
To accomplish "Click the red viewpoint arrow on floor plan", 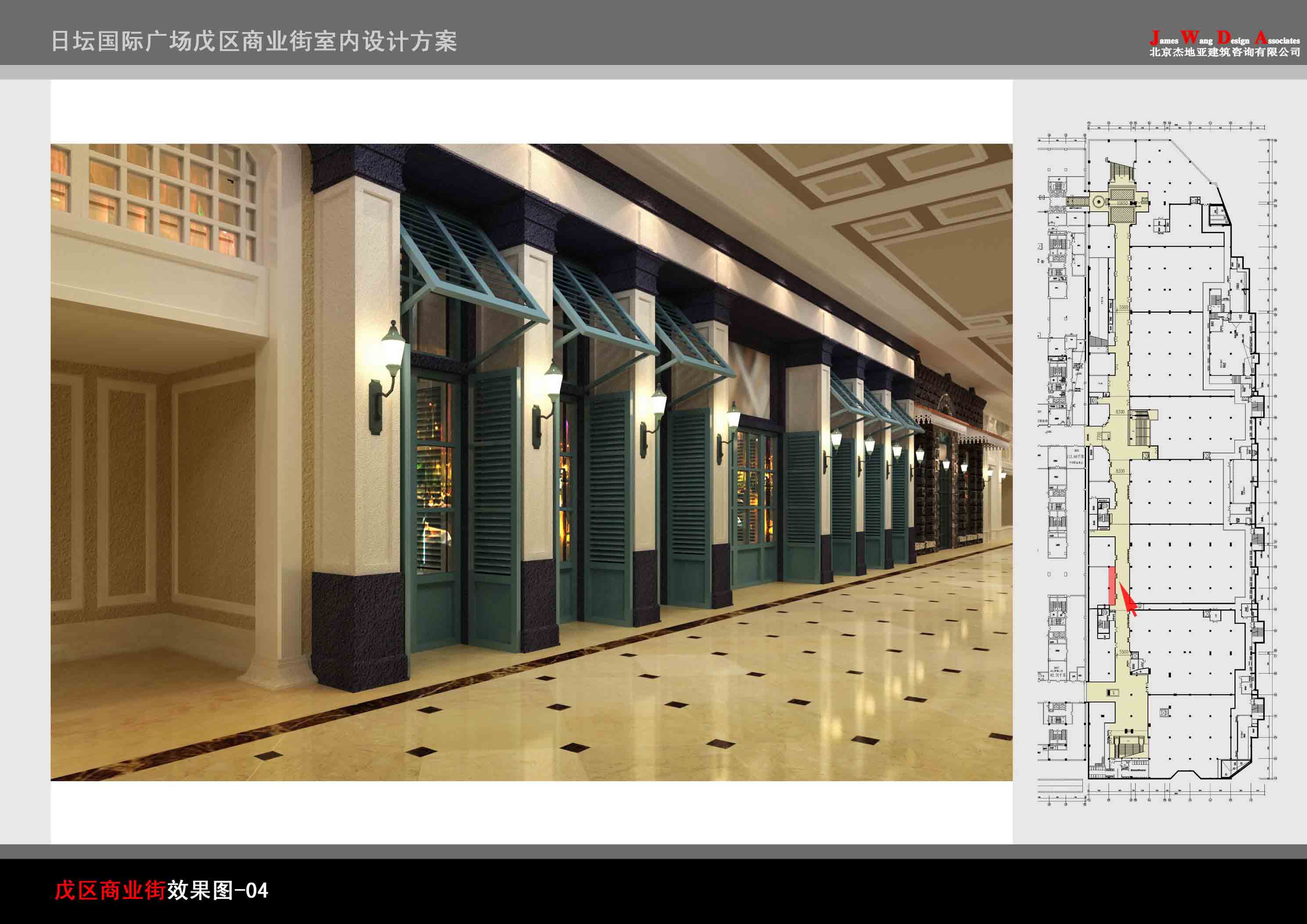I will point(1128,603).
